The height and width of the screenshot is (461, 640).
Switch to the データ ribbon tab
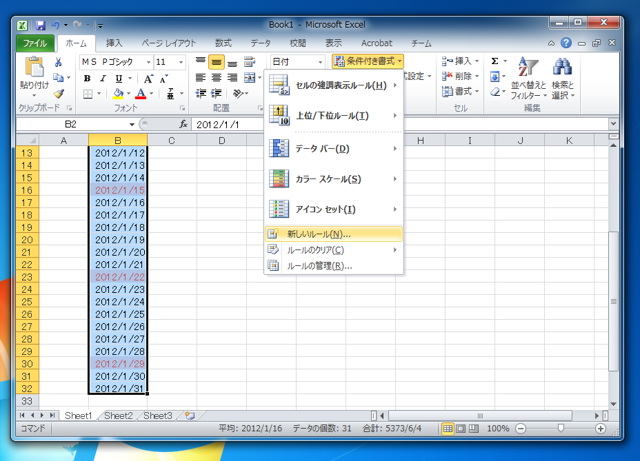(x=261, y=43)
